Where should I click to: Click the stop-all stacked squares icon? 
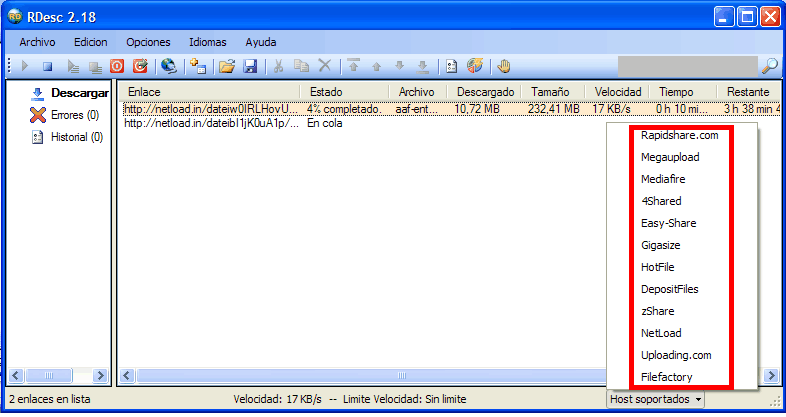tap(95, 67)
